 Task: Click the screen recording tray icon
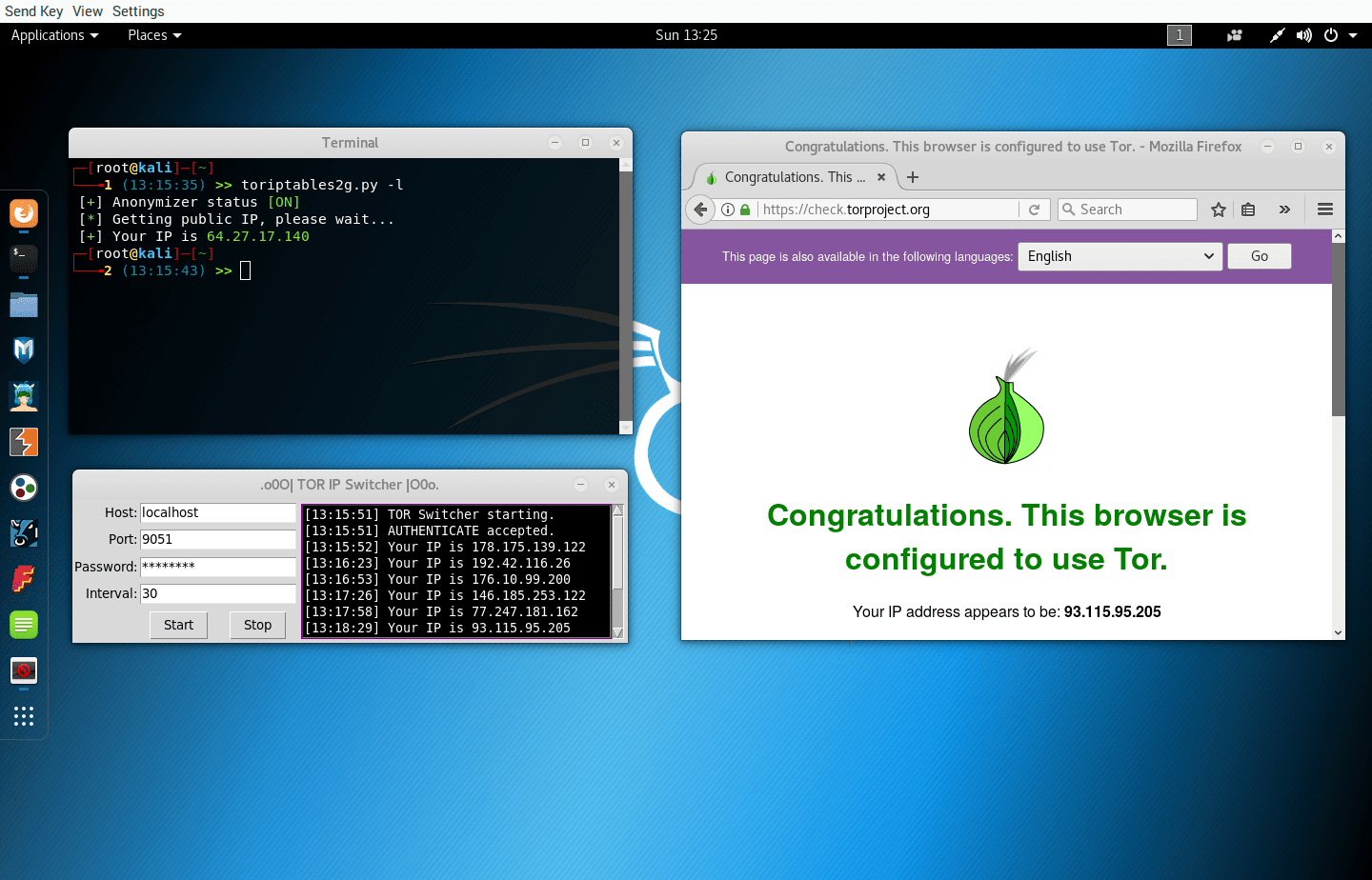click(x=1235, y=35)
